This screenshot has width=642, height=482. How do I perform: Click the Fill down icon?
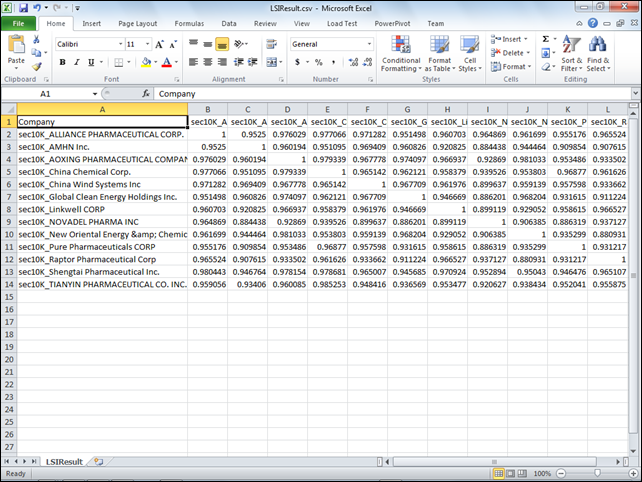coord(545,53)
